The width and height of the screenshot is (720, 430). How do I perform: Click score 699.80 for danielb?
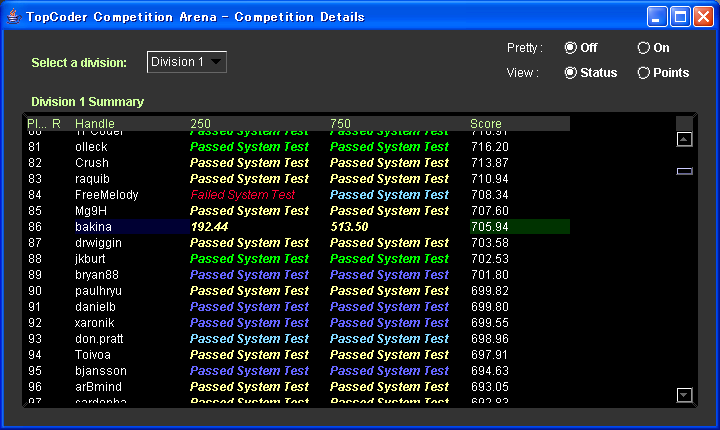(489, 307)
